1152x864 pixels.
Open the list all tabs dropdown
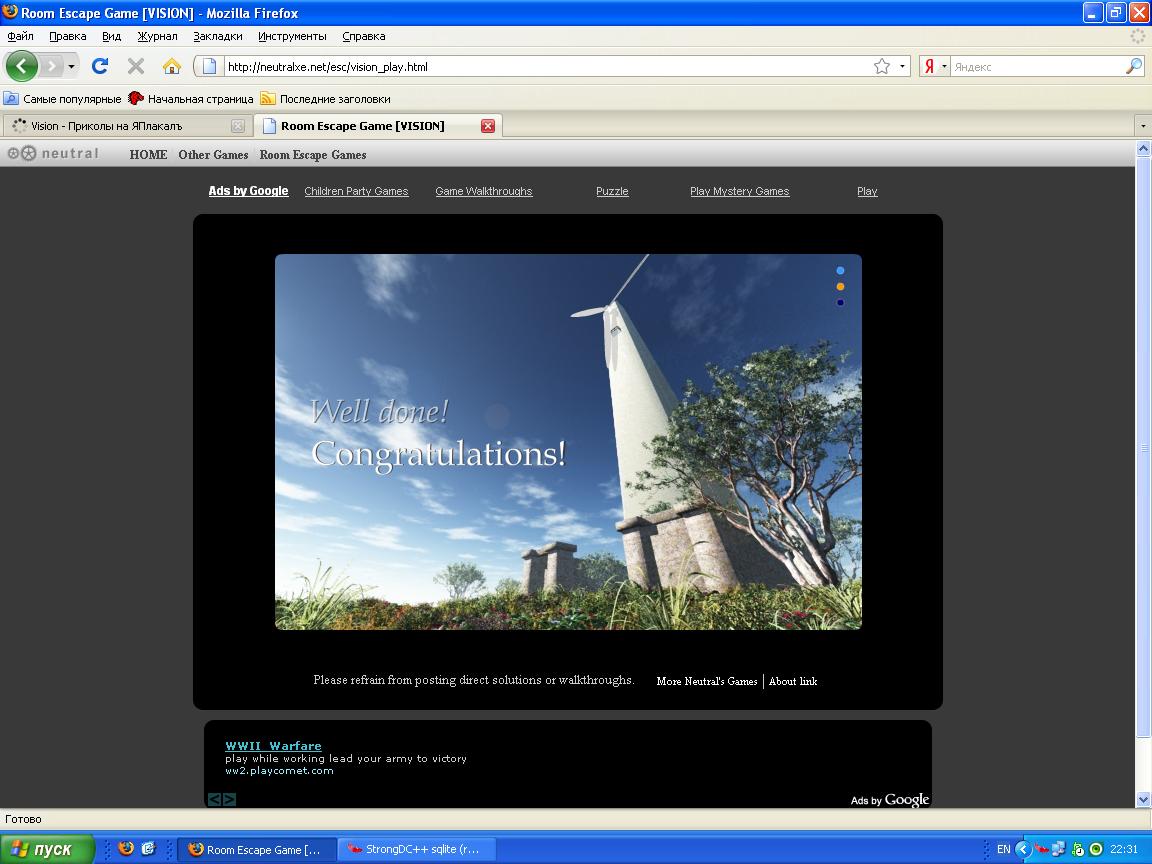point(1142,126)
